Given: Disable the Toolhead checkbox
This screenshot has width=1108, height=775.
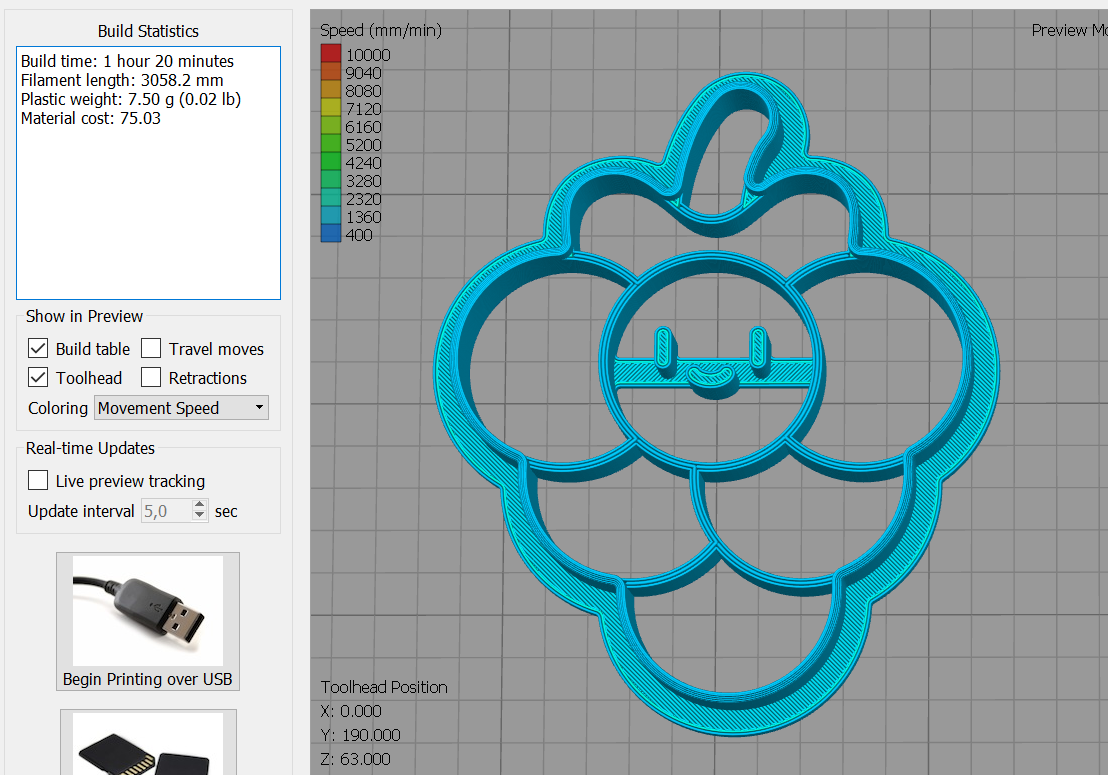Looking at the screenshot, I should (x=38, y=377).
